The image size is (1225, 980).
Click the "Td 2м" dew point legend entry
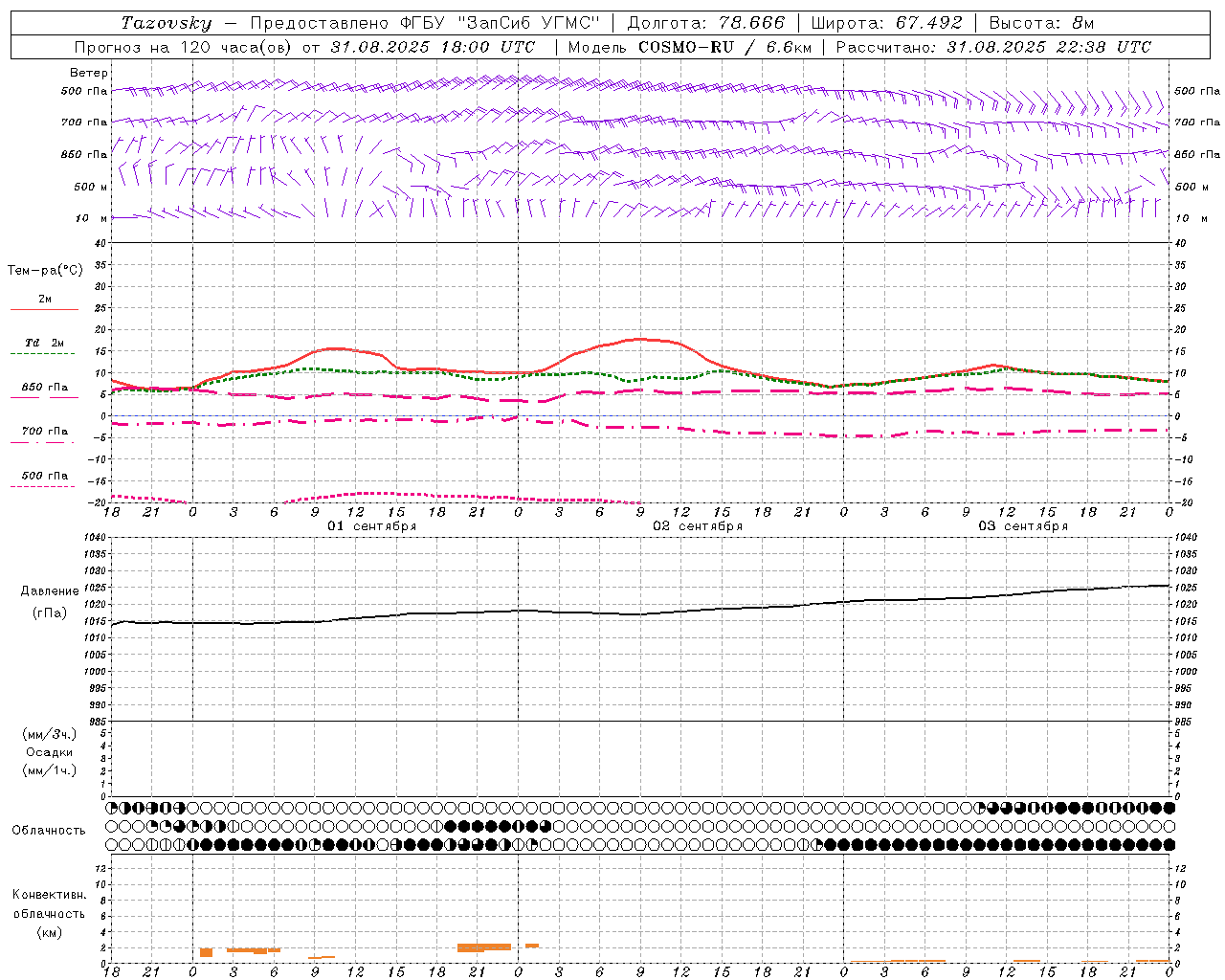(x=44, y=343)
